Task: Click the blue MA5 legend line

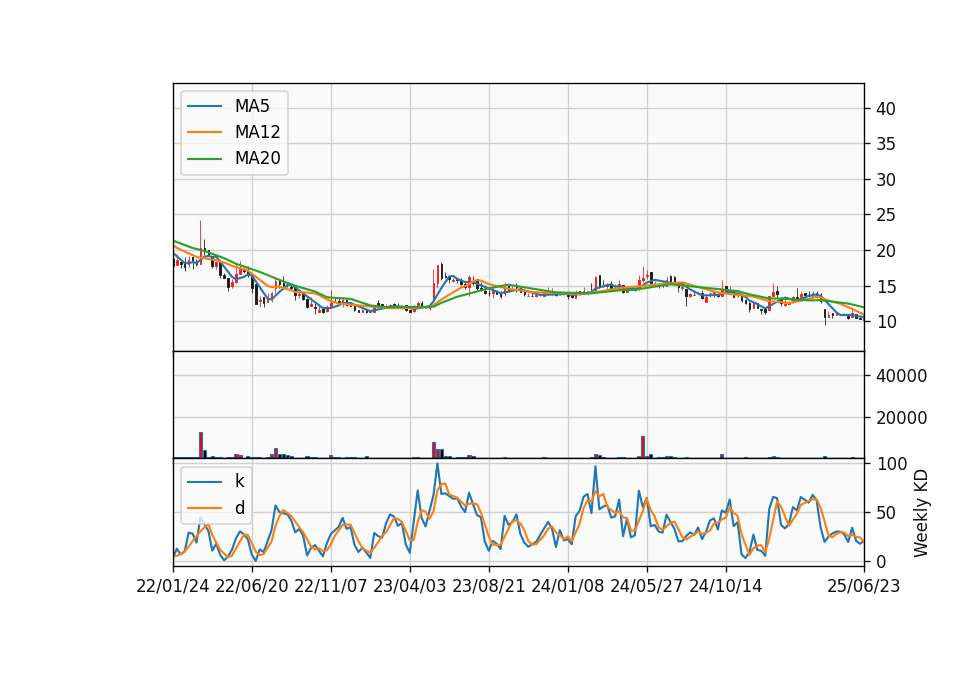Action: click(x=204, y=107)
